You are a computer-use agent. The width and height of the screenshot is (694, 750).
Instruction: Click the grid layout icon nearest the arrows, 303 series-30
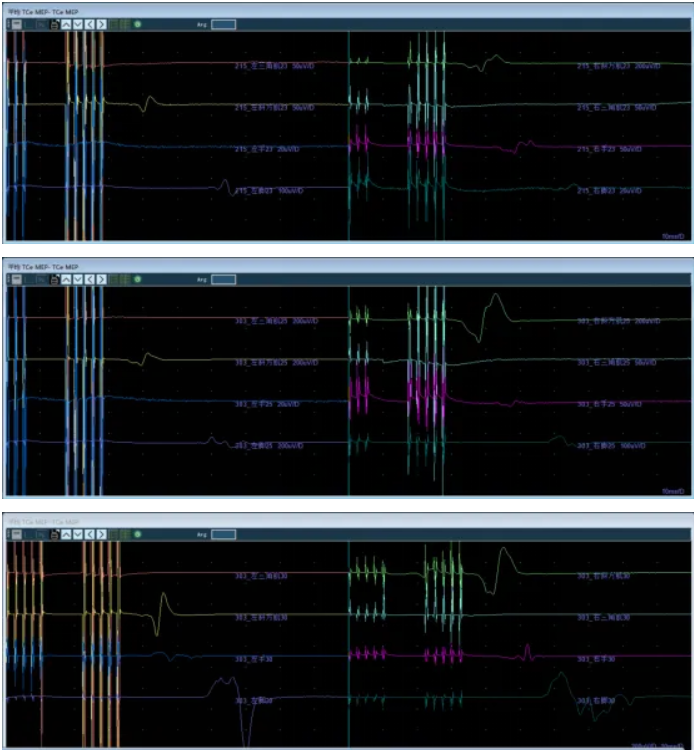pyautogui.click(x=114, y=534)
